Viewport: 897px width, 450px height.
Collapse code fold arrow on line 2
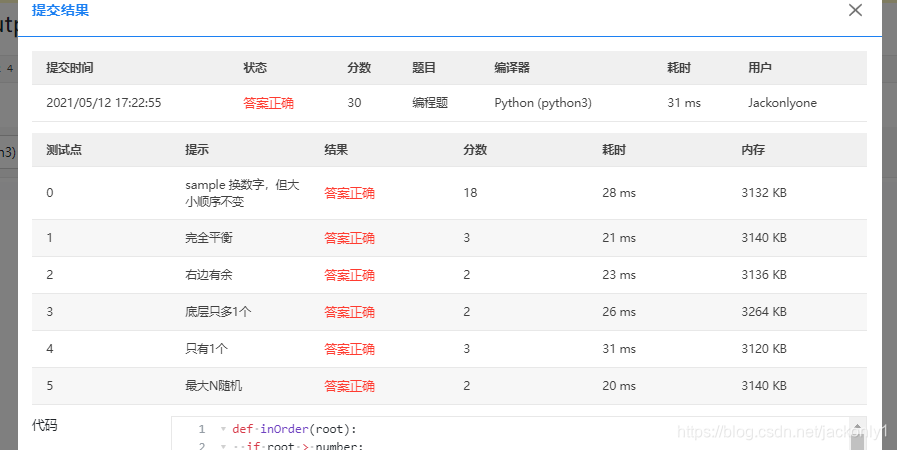click(x=223, y=446)
